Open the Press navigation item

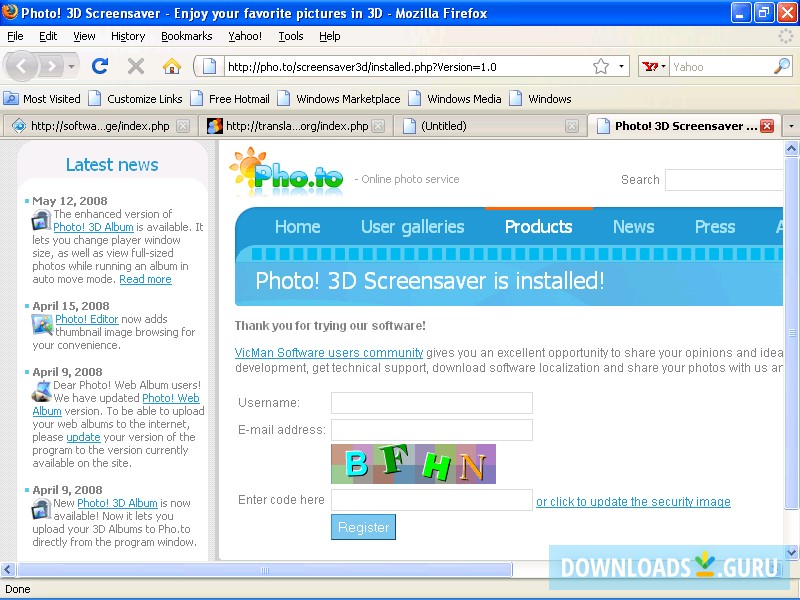715,227
